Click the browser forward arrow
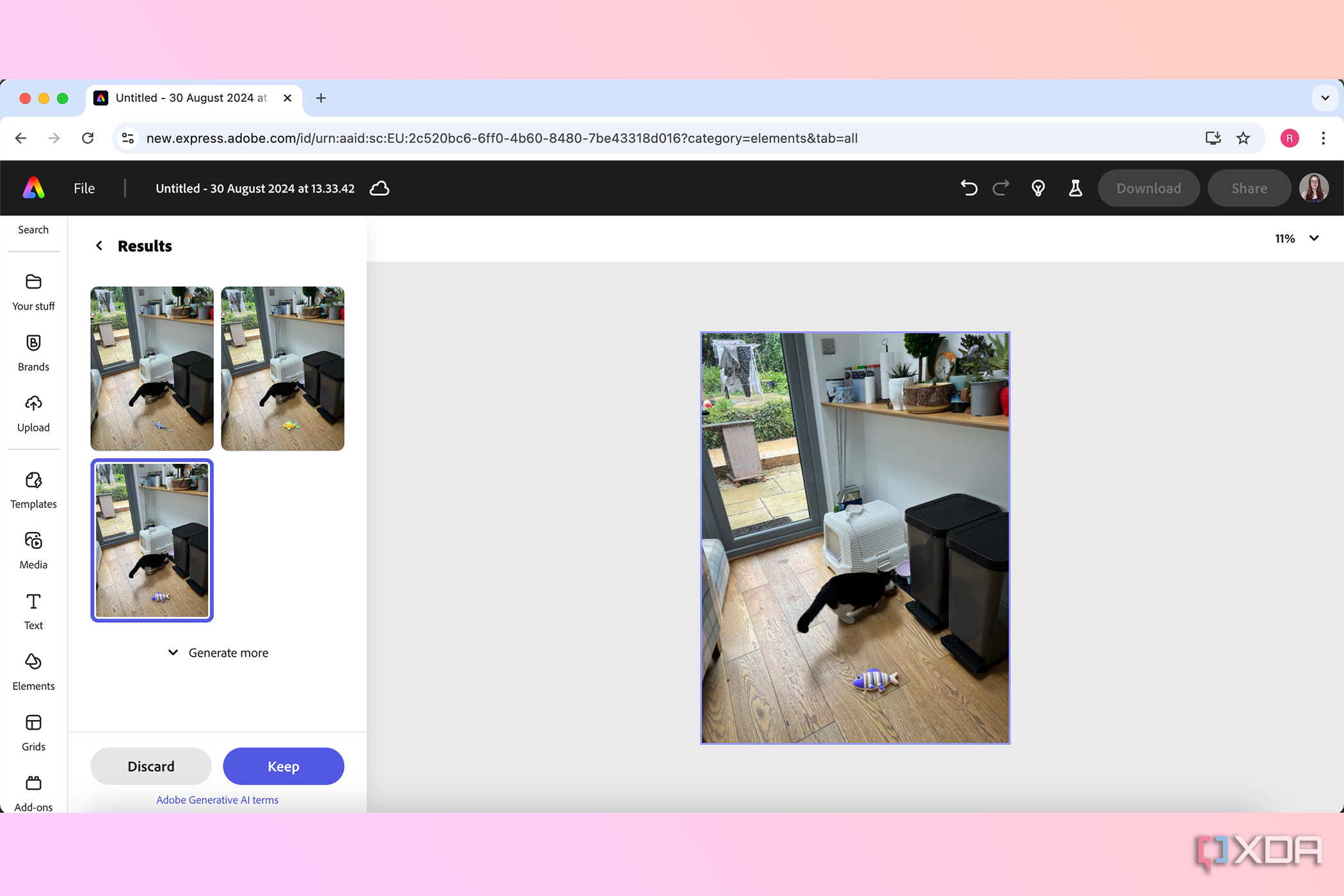The height and width of the screenshot is (896, 1344). 54,138
